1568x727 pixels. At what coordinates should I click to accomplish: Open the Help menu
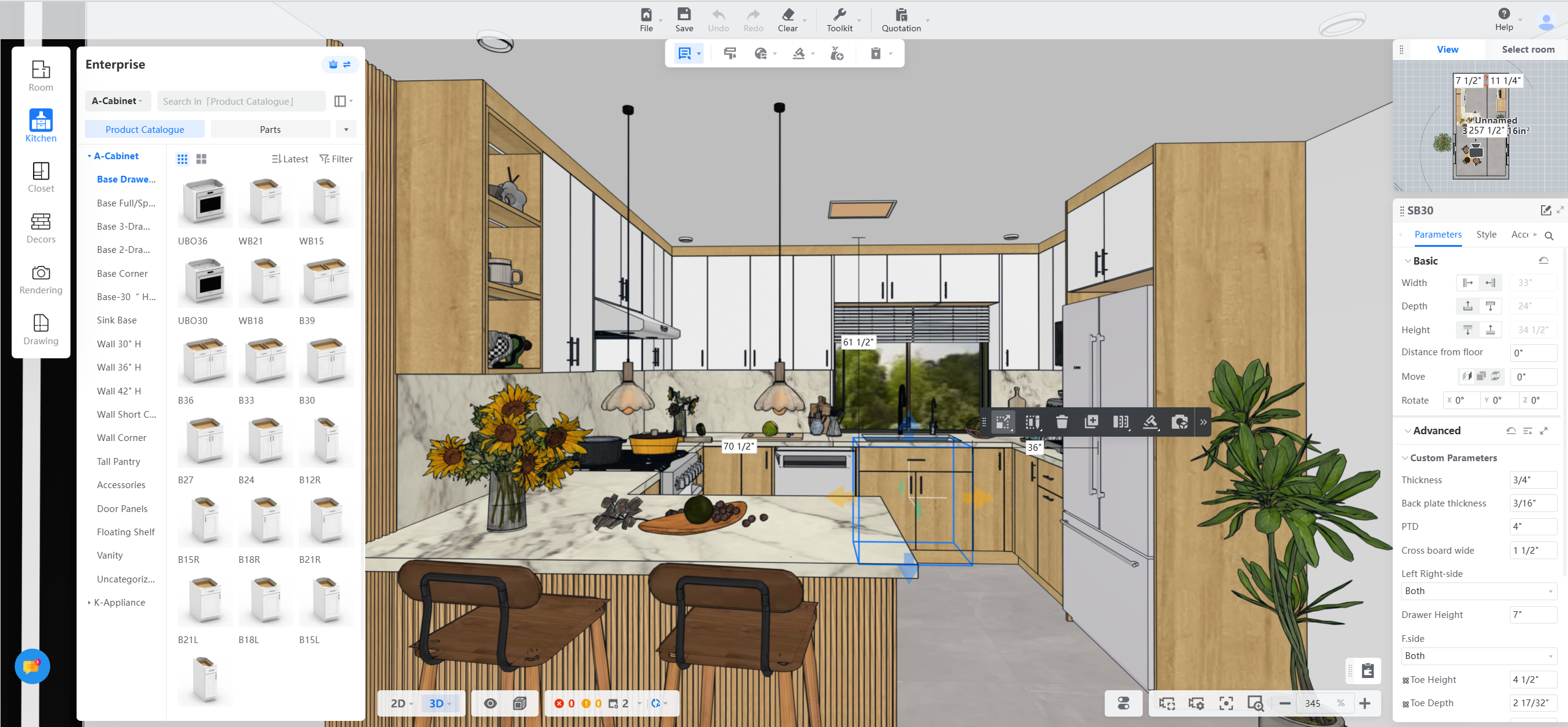1504,20
